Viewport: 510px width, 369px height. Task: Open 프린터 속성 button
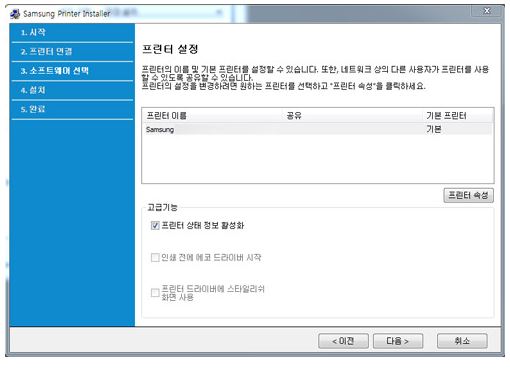(468, 195)
